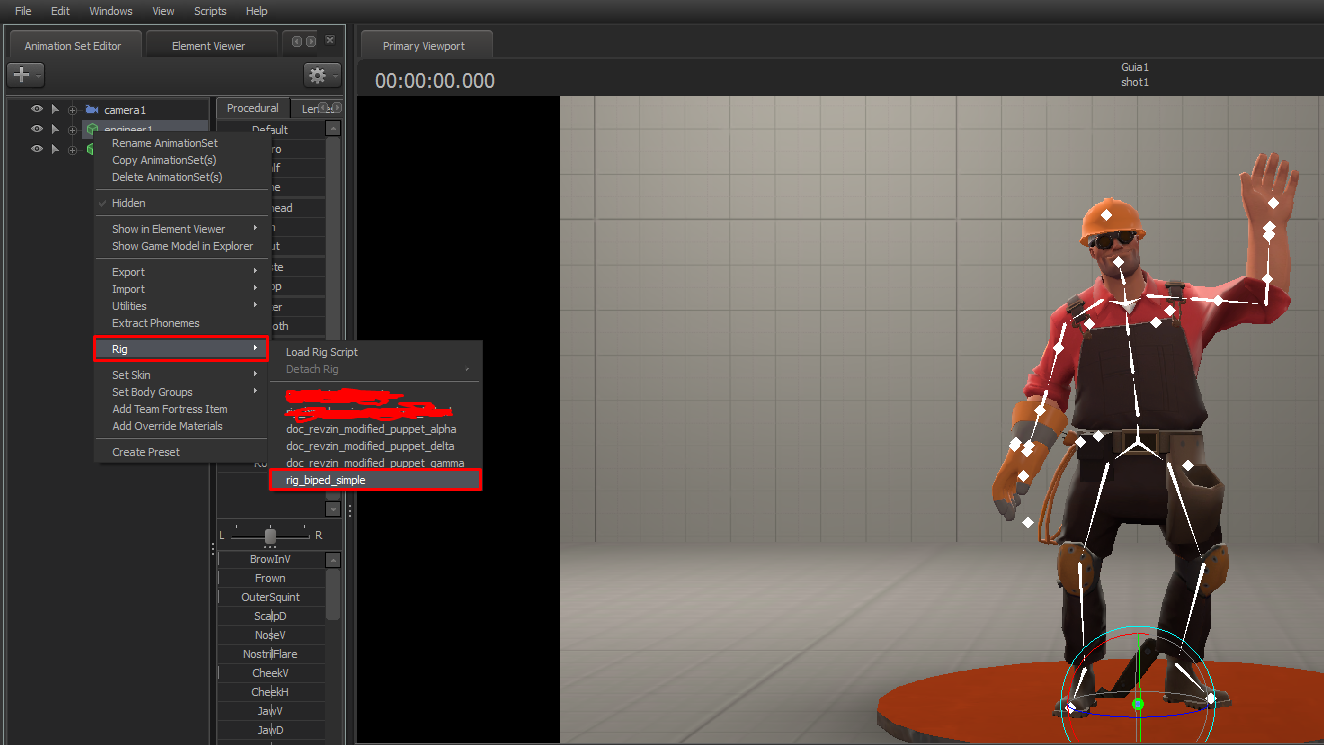The width and height of the screenshot is (1324, 745).
Task: Open the Utilities submenu
Action: [x=181, y=306]
